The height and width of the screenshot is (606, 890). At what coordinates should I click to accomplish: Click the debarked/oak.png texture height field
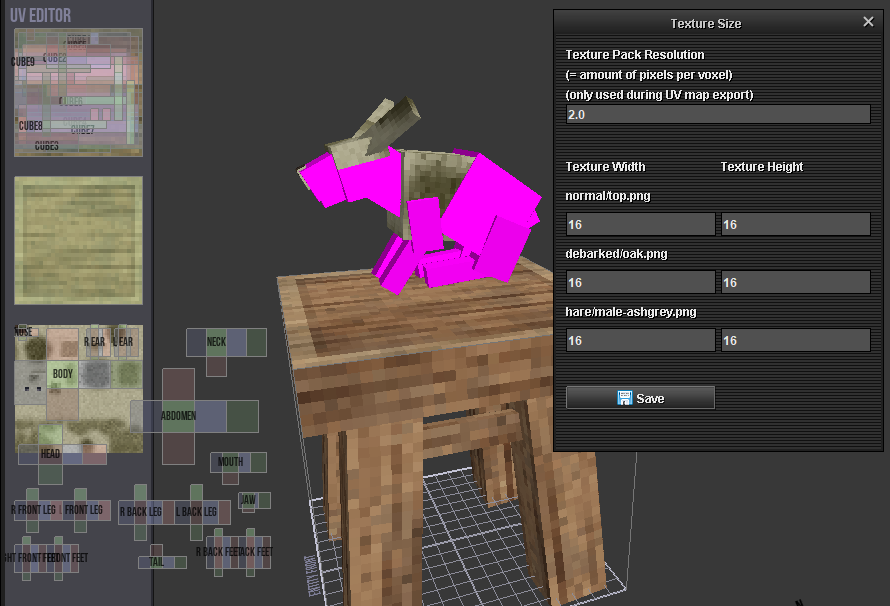coord(795,283)
